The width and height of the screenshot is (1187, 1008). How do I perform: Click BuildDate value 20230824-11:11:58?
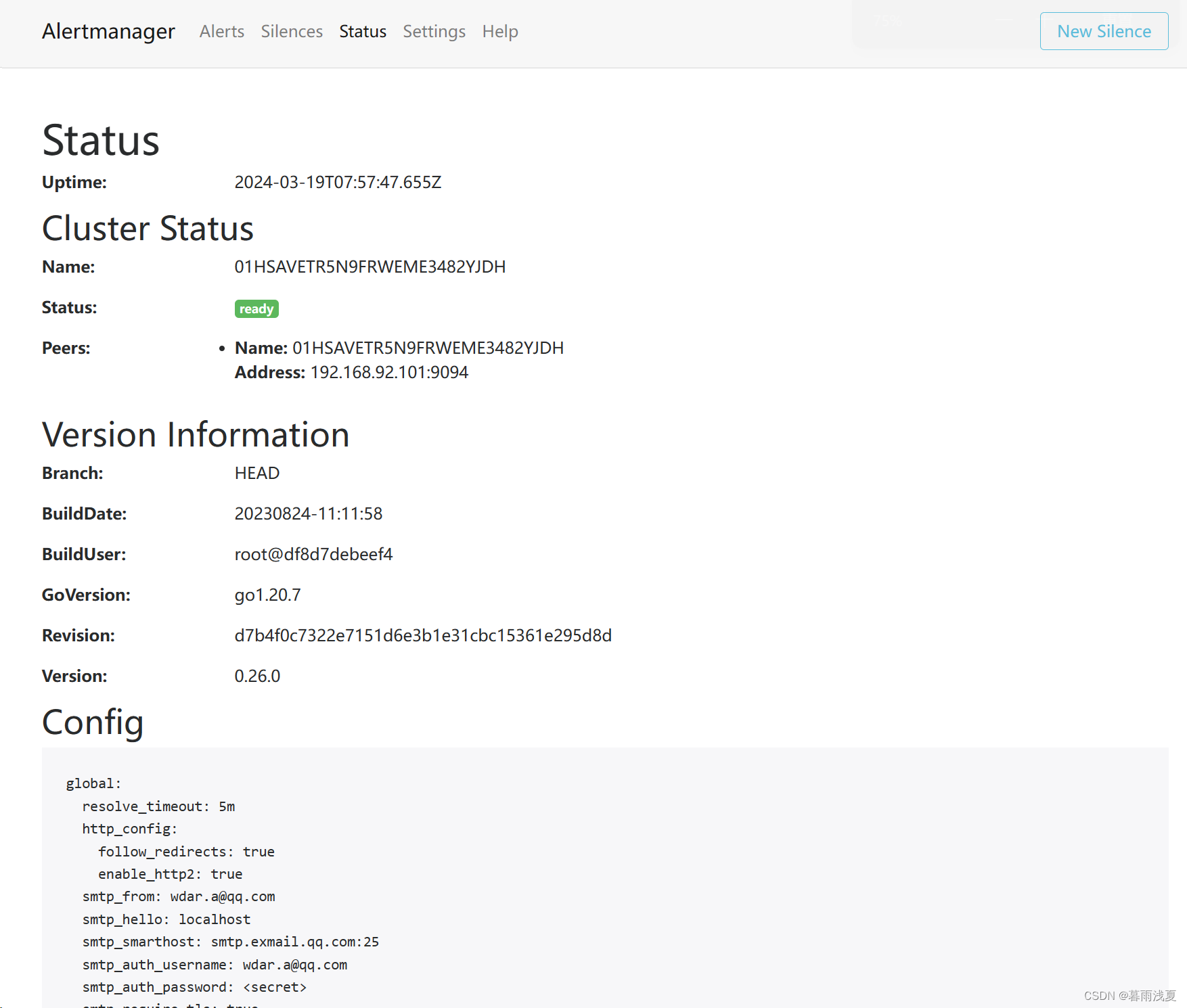coord(309,513)
